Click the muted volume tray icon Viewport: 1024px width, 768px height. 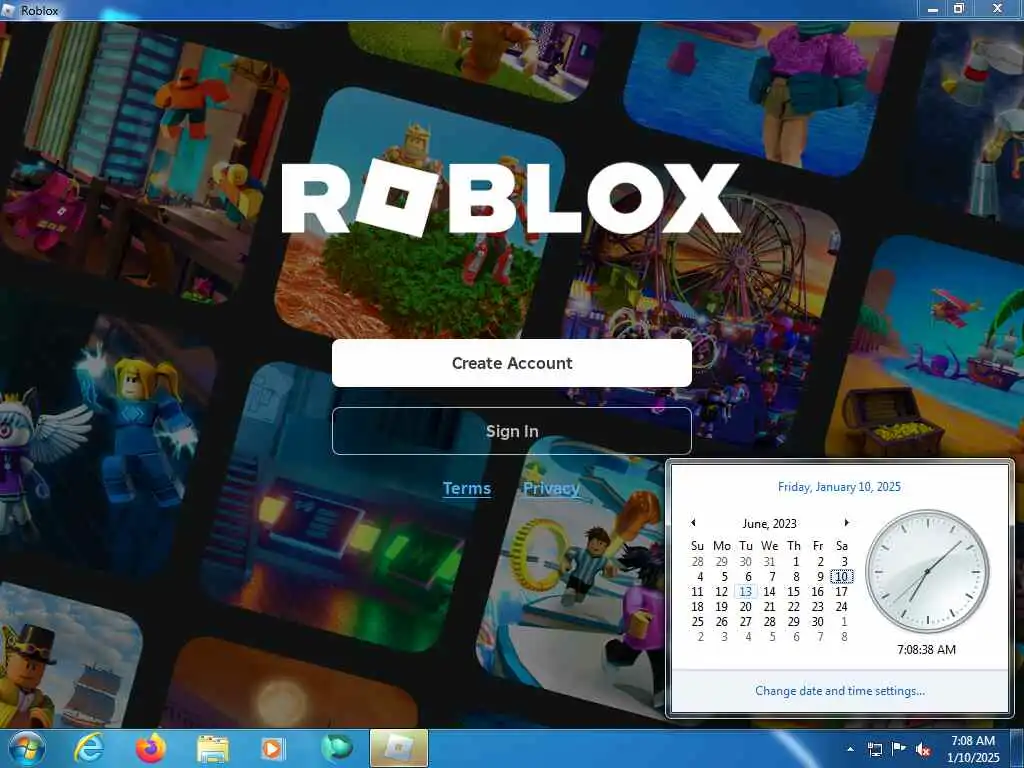tap(923, 749)
